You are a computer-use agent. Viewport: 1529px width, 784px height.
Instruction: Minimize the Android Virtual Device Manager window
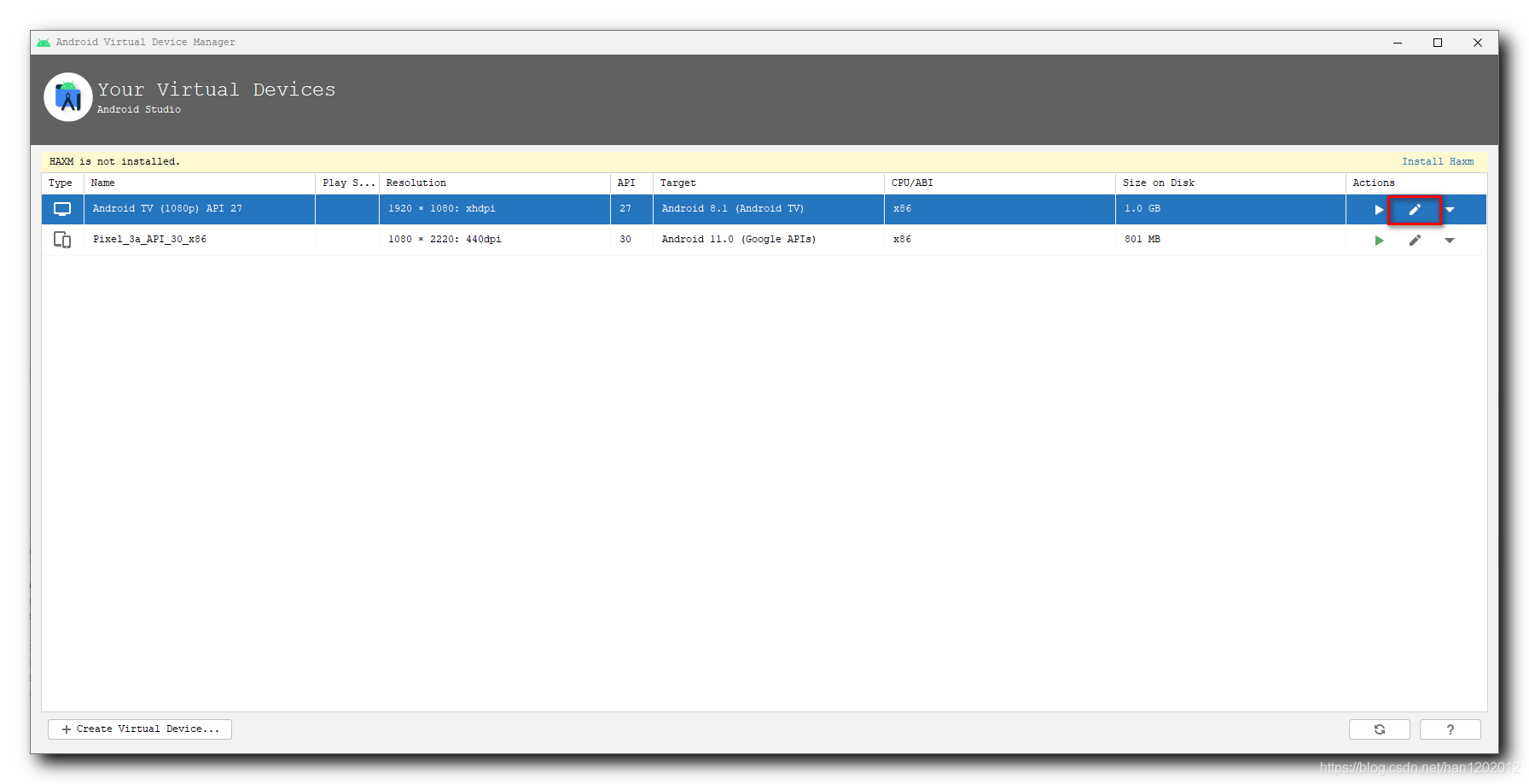[x=1398, y=43]
